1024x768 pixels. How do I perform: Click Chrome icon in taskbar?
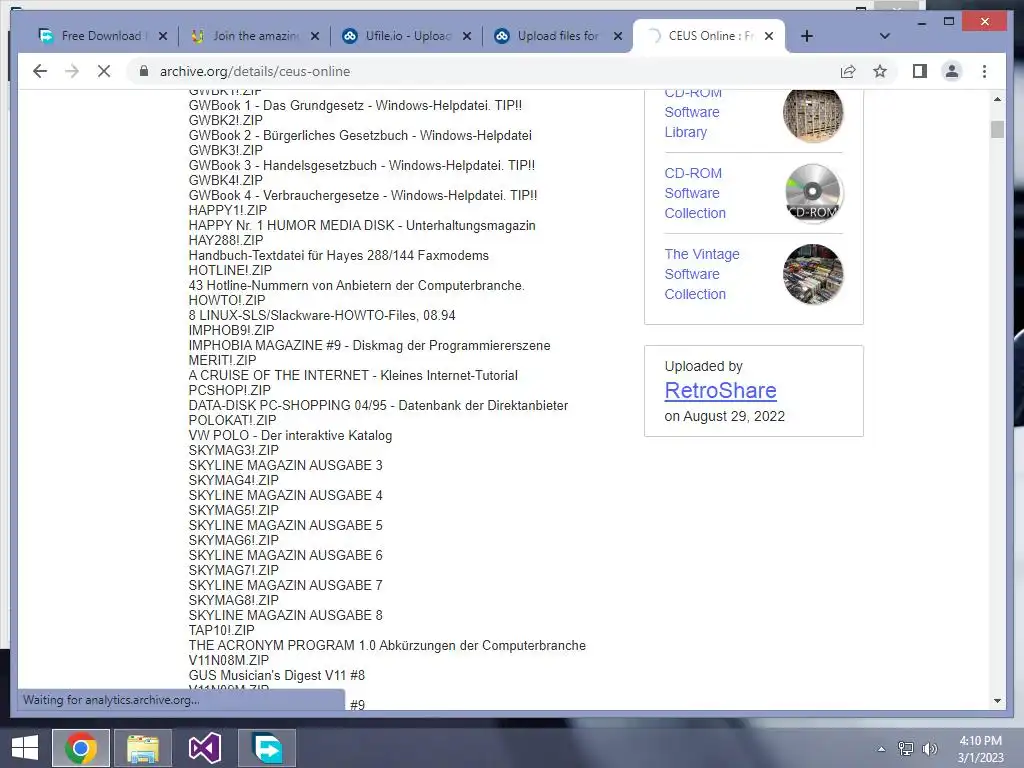pyautogui.click(x=81, y=748)
